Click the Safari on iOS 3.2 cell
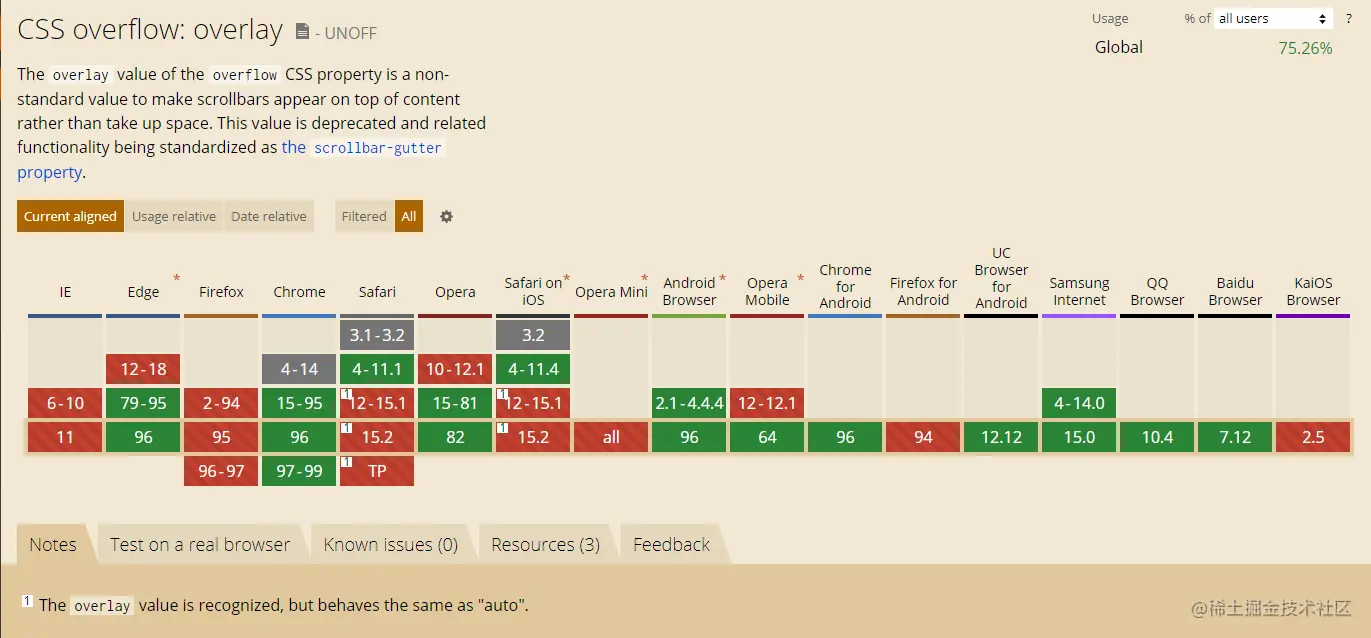1371x638 pixels. [x=533, y=335]
